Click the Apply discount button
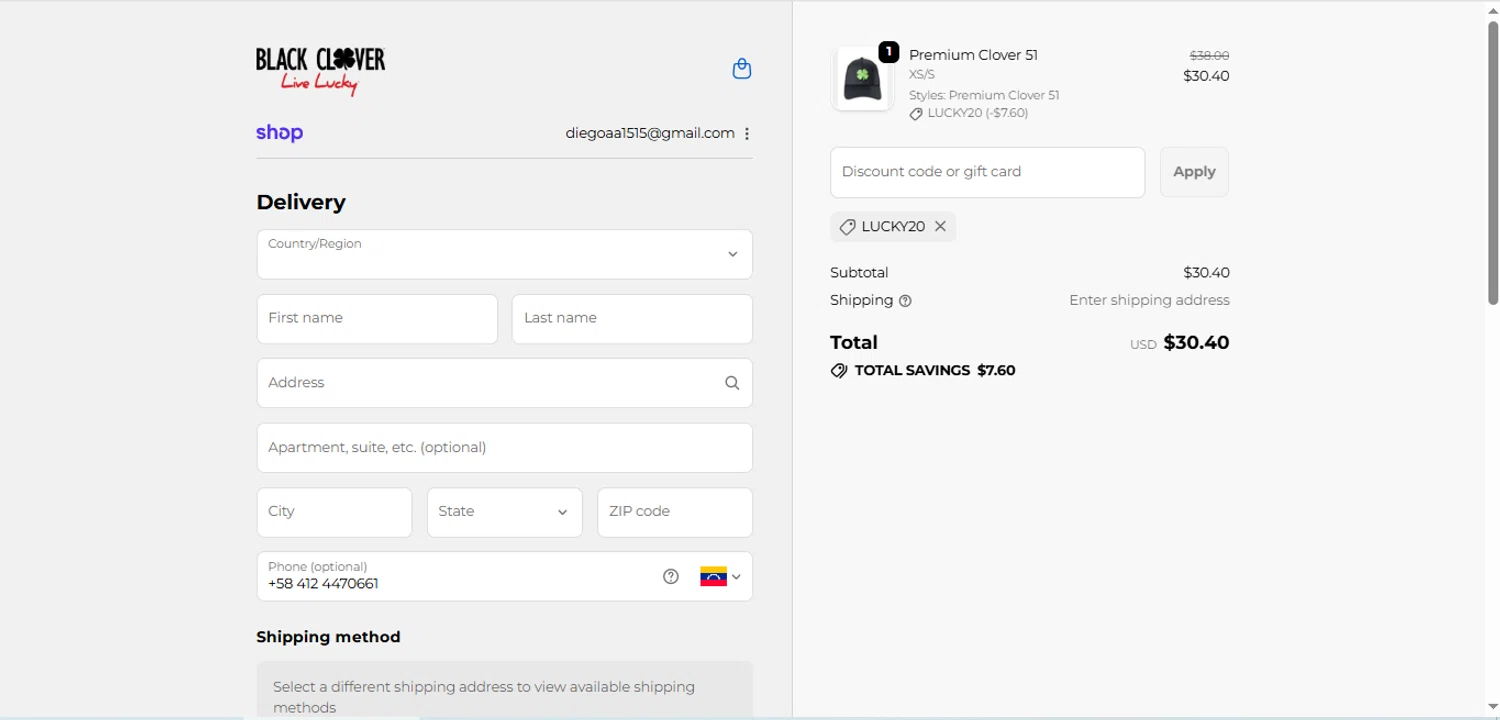 click(x=1194, y=172)
